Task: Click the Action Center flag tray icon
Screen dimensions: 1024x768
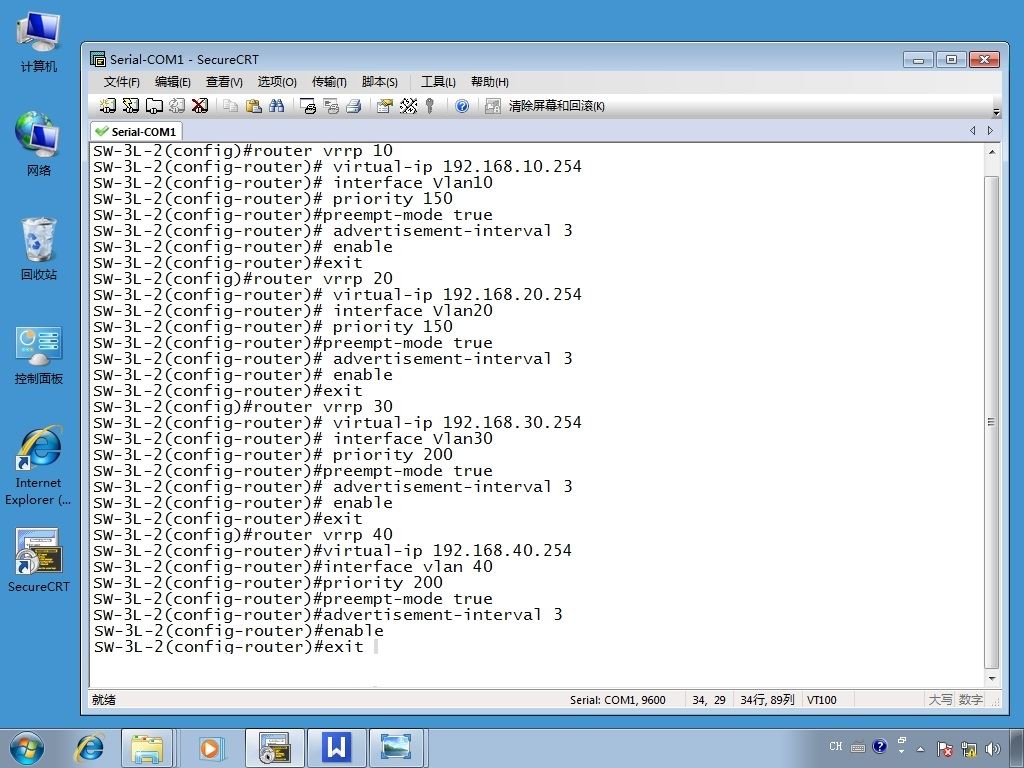Action: pyautogui.click(x=944, y=749)
